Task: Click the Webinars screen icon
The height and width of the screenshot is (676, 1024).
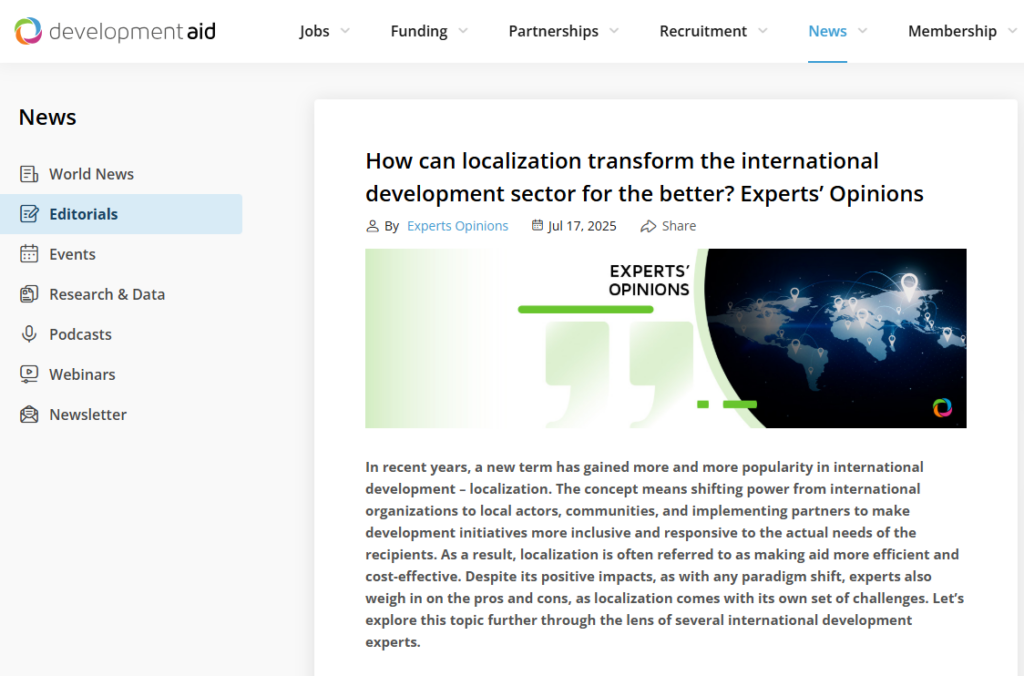Action: (29, 374)
